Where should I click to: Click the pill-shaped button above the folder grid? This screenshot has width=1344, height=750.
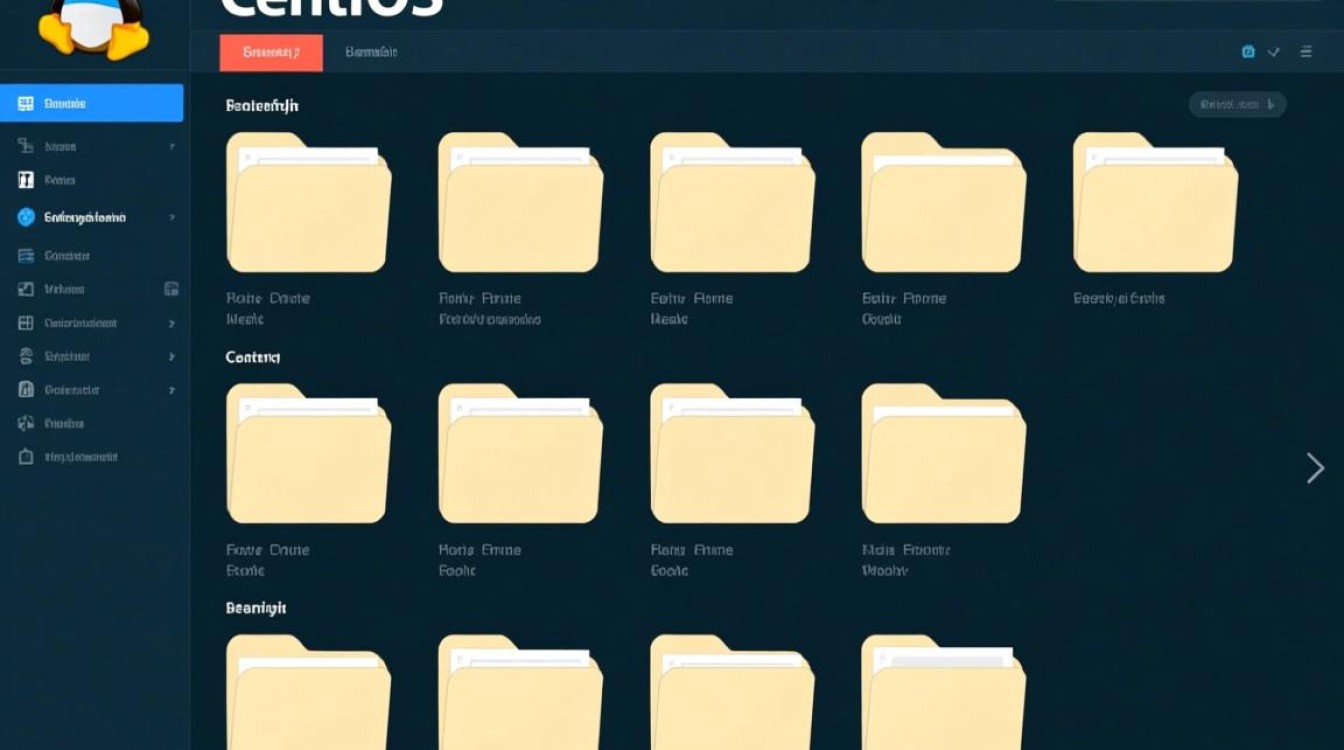(1237, 104)
